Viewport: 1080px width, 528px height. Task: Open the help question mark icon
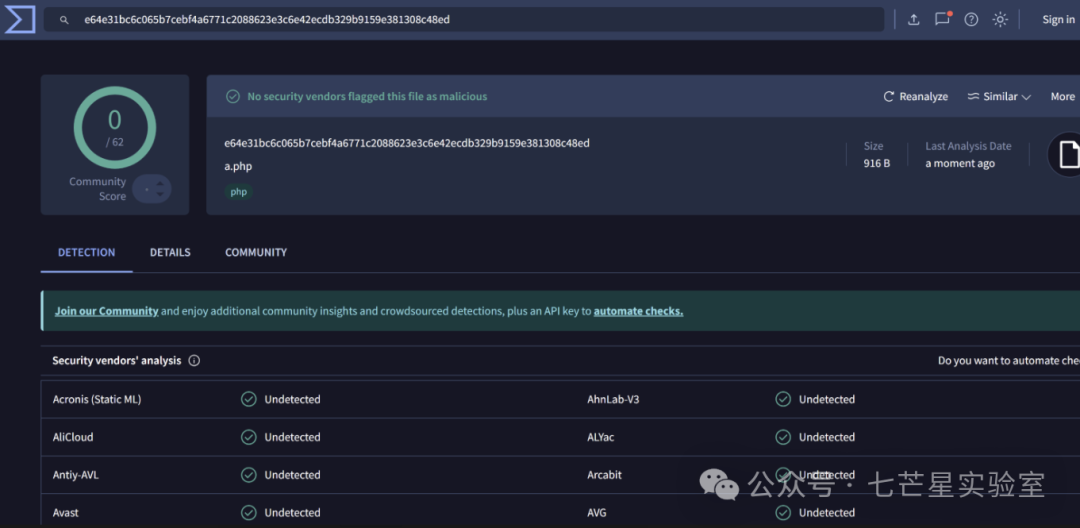pyautogui.click(x=971, y=20)
